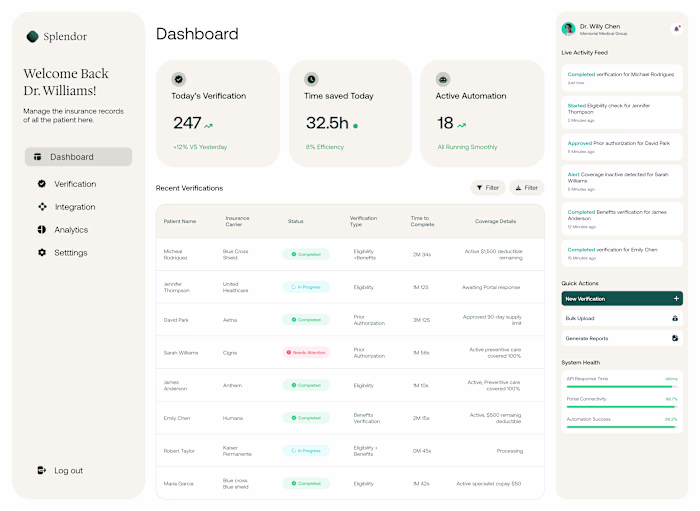Viewport: 700px width, 511px height.
Task: Click the Insurance Carrier column header
Action: pyautogui.click(x=237, y=221)
